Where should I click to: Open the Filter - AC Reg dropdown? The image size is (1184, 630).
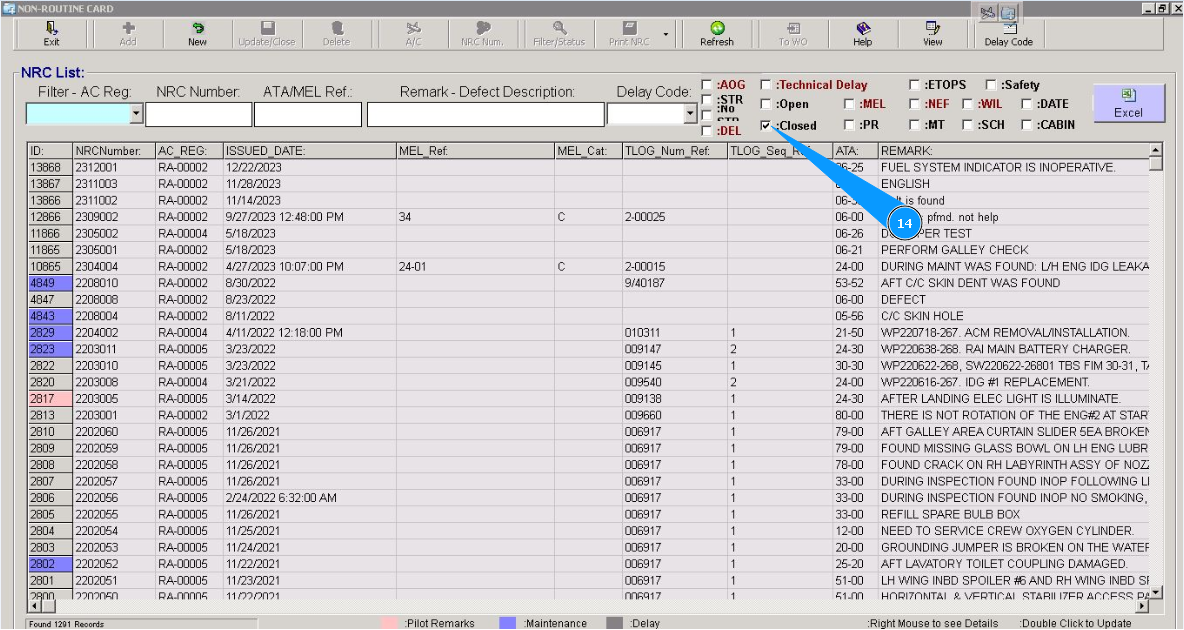point(136,114)
